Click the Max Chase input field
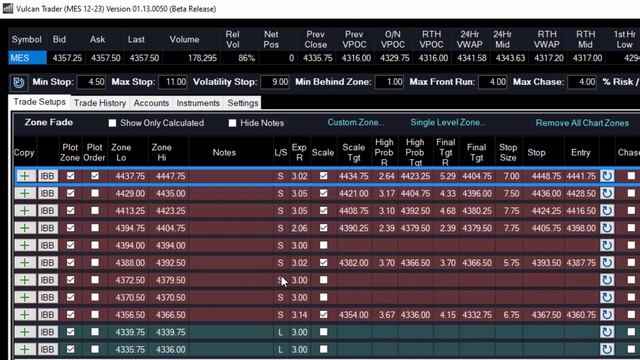 tap(582, 82)
